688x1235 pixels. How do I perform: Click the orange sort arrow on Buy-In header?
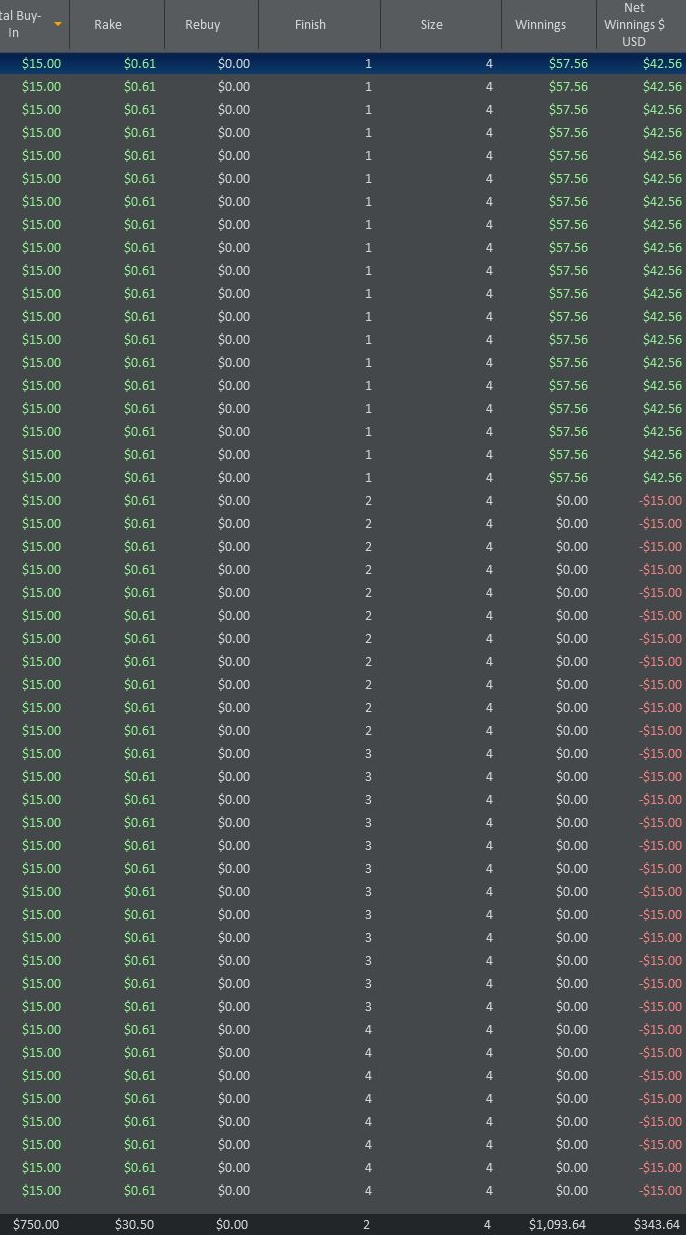[58, 24]
